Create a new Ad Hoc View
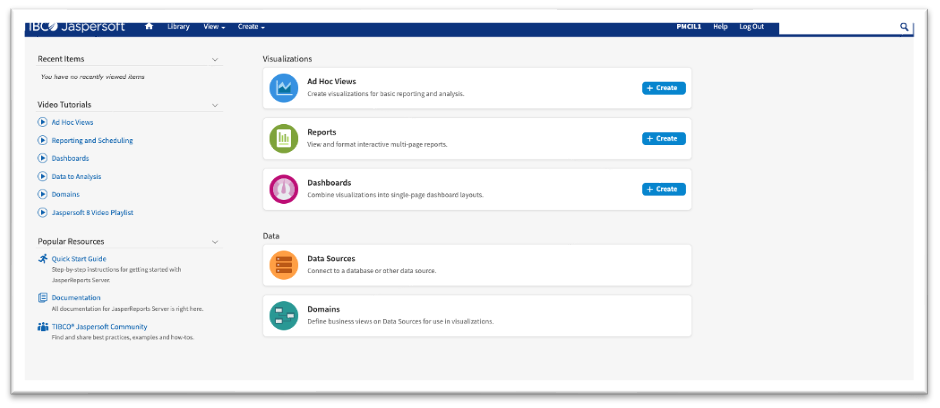Image resolution: width=940 pixels, height=408 pixels. point(664,88)
